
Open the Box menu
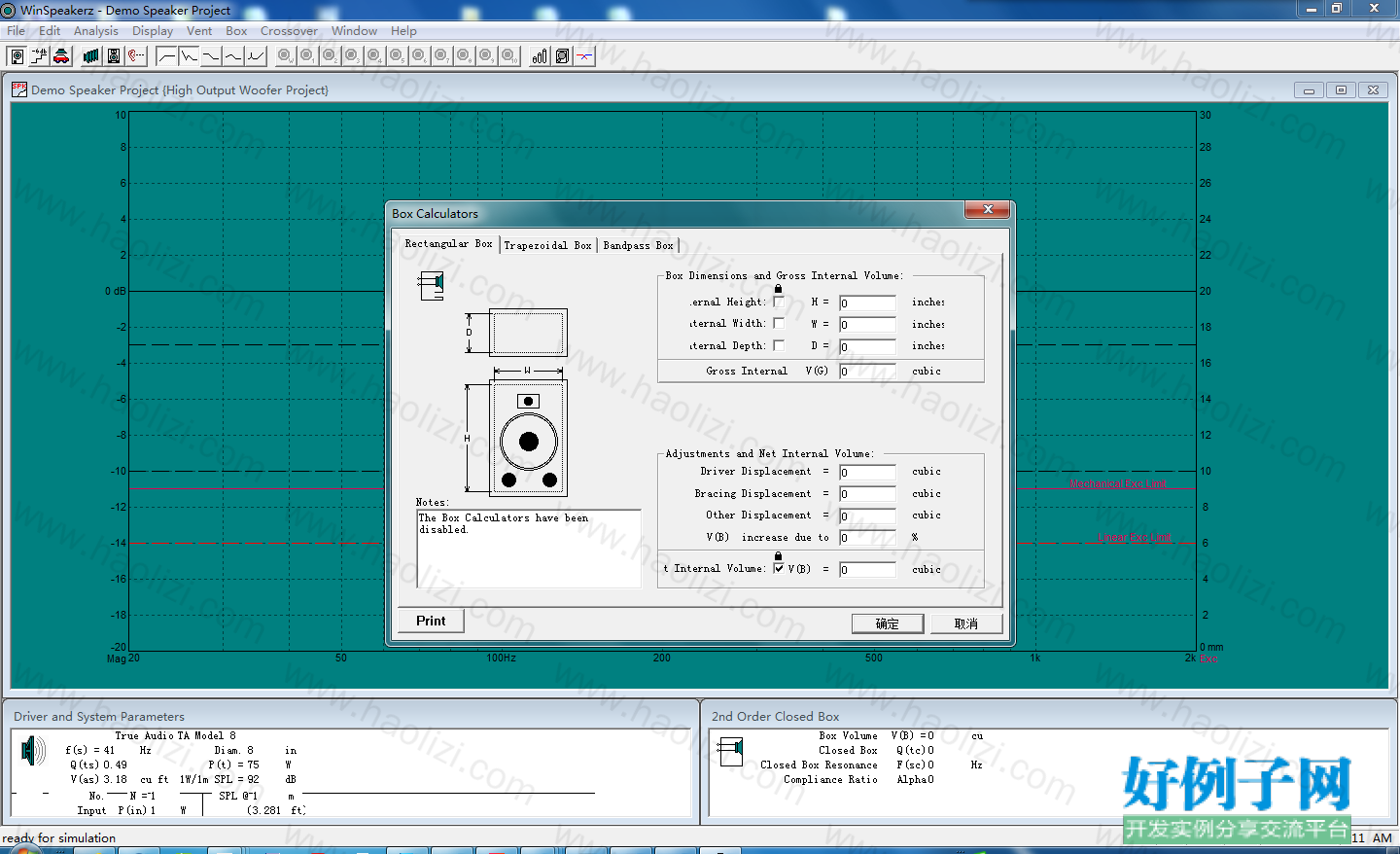pos(236,31)
